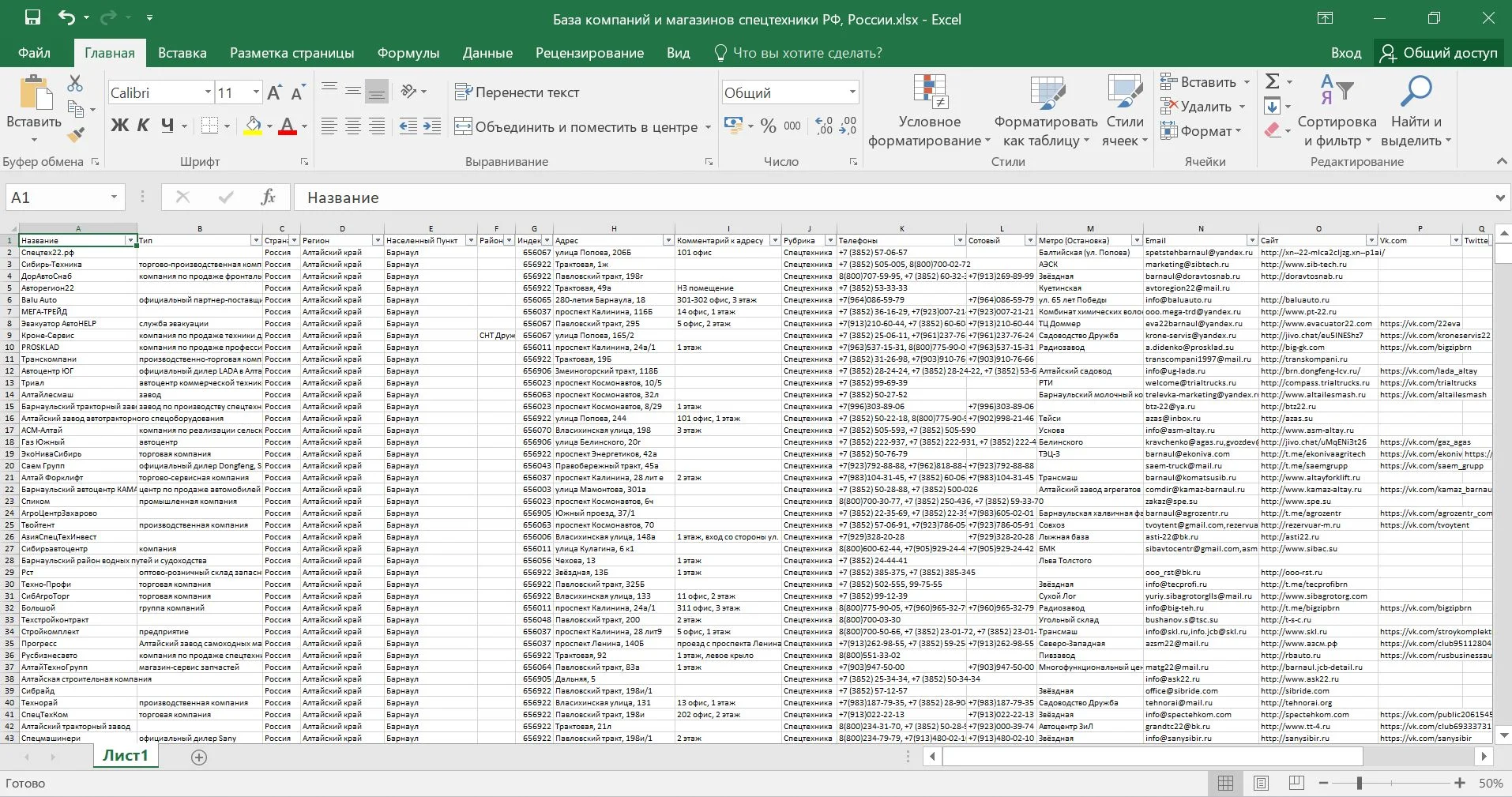1512x797 pixels.
Task: Click the Что вы хотите сделать search field
Action: pyautogui.click(x=798, y=53)
